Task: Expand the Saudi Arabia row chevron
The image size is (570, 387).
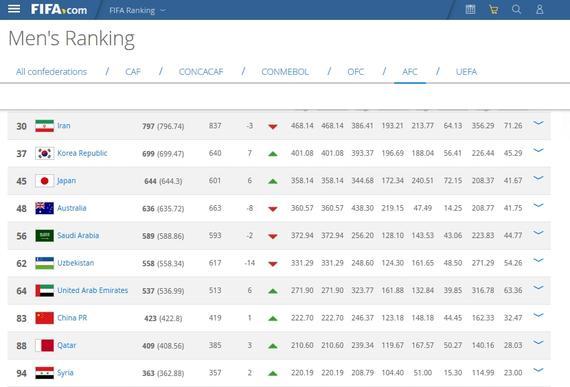Action: tap(538, 233)
